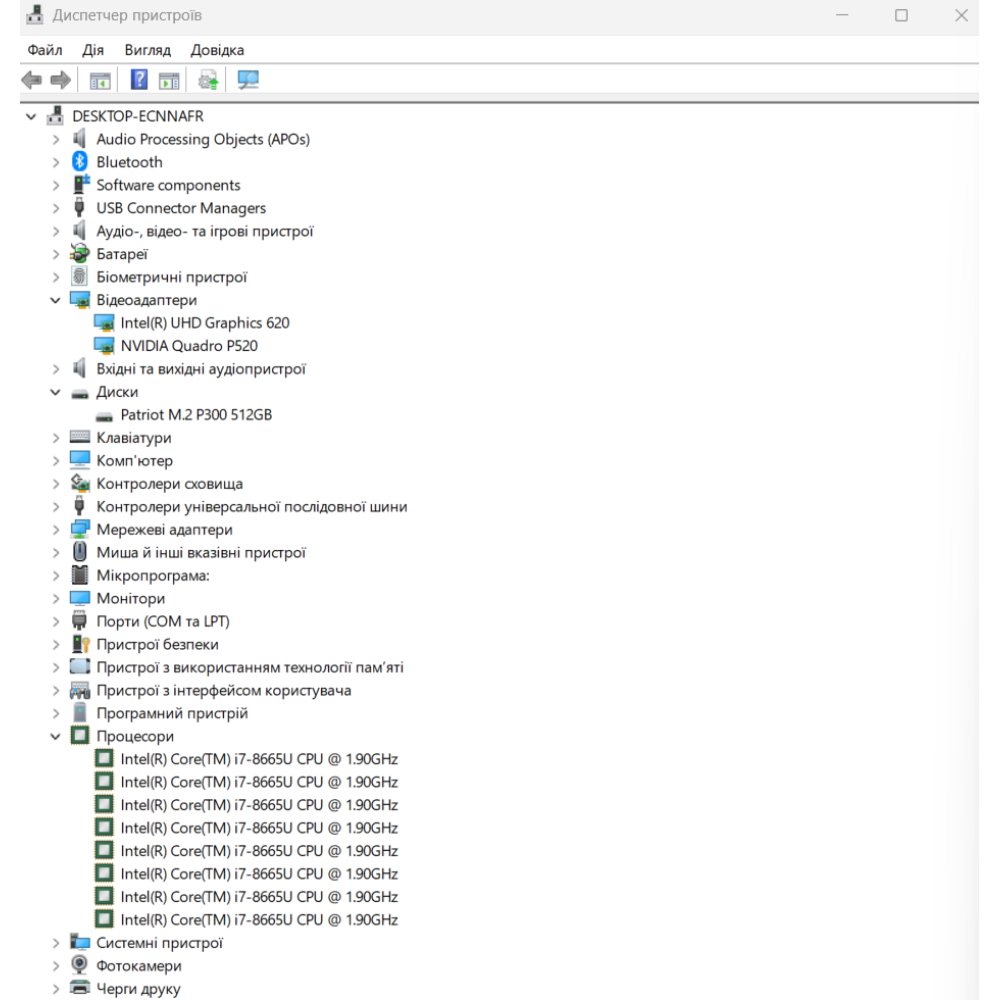The height and width of the screenshot is (1000, 1000).
Task: Toggle the console tree pane toolbar icon
Action: coord(100,80)
